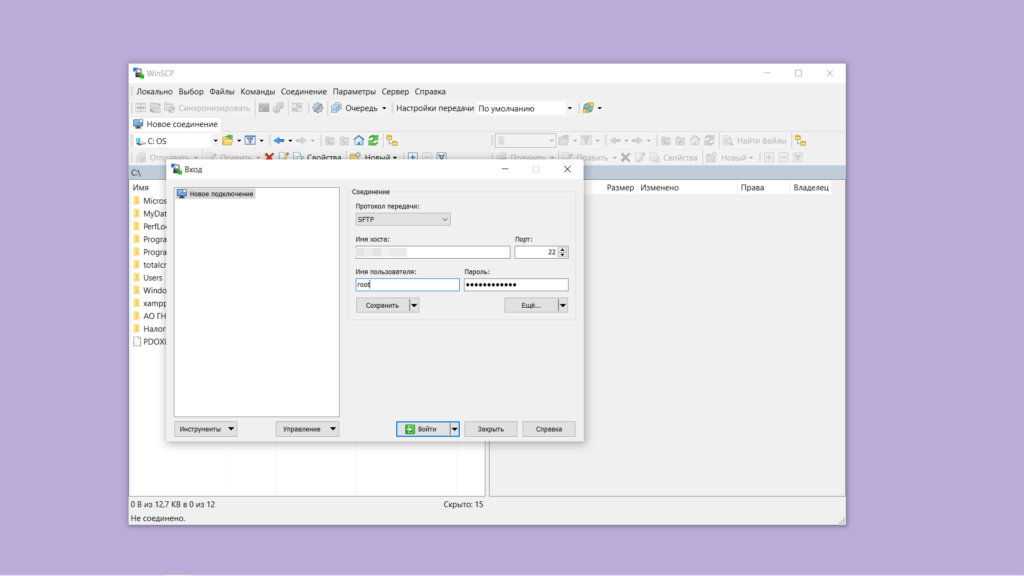Open local folder with yellow folder icon
The image size is (1024, 576).
coord(228,141)
